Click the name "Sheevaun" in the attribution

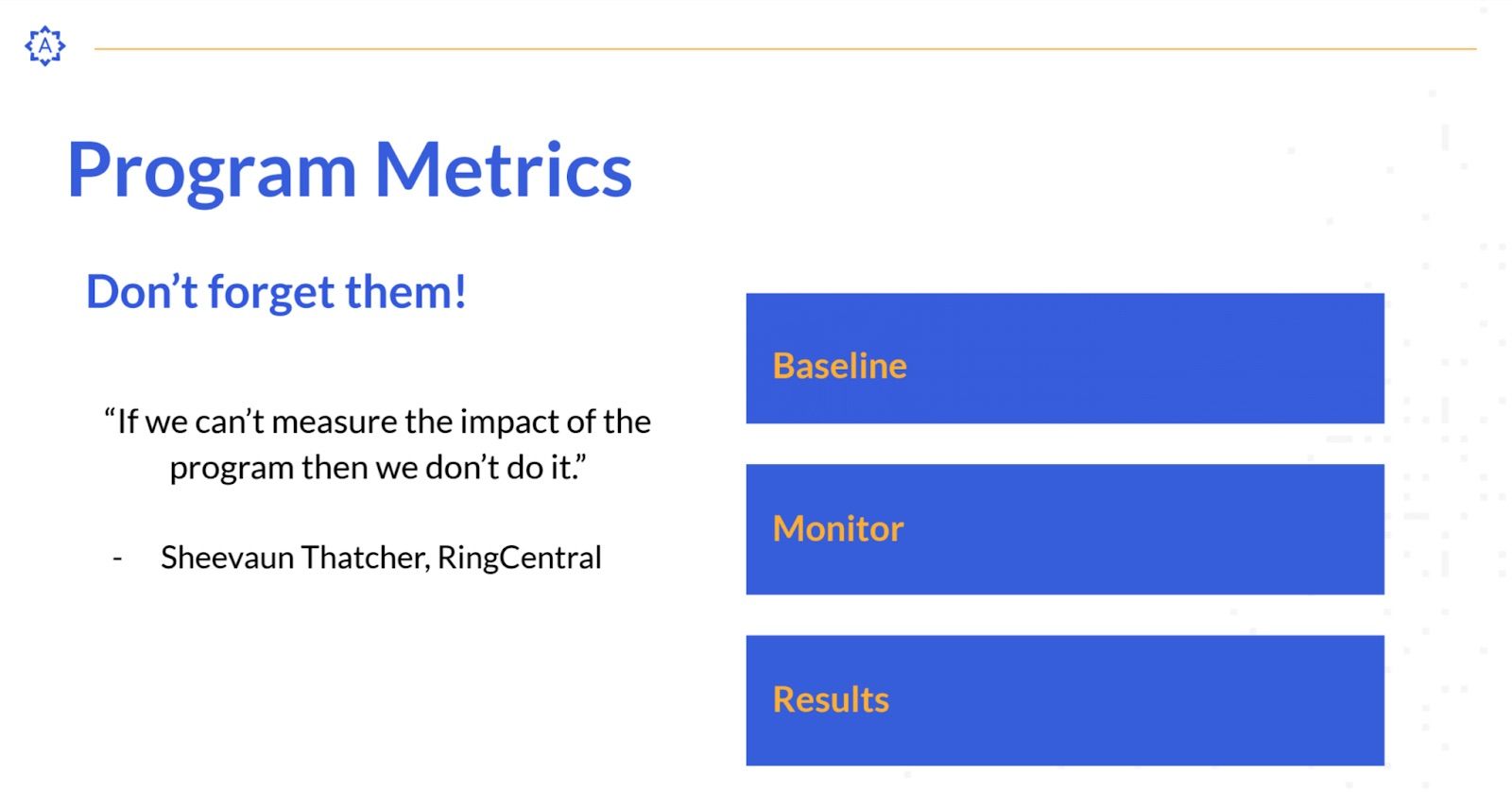tap(227, 558)
